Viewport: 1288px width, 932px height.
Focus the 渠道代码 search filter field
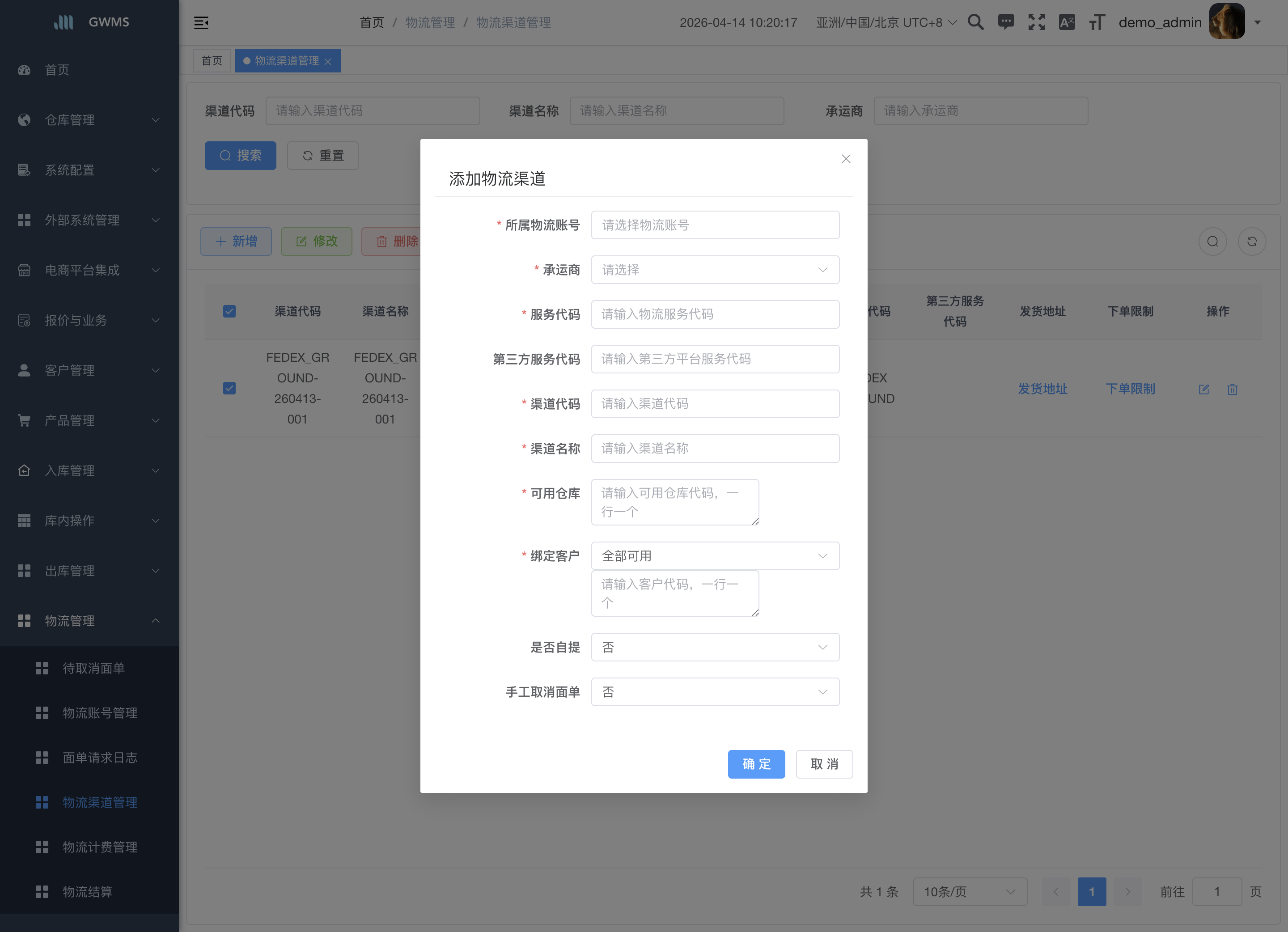click(x=373, y=111)
